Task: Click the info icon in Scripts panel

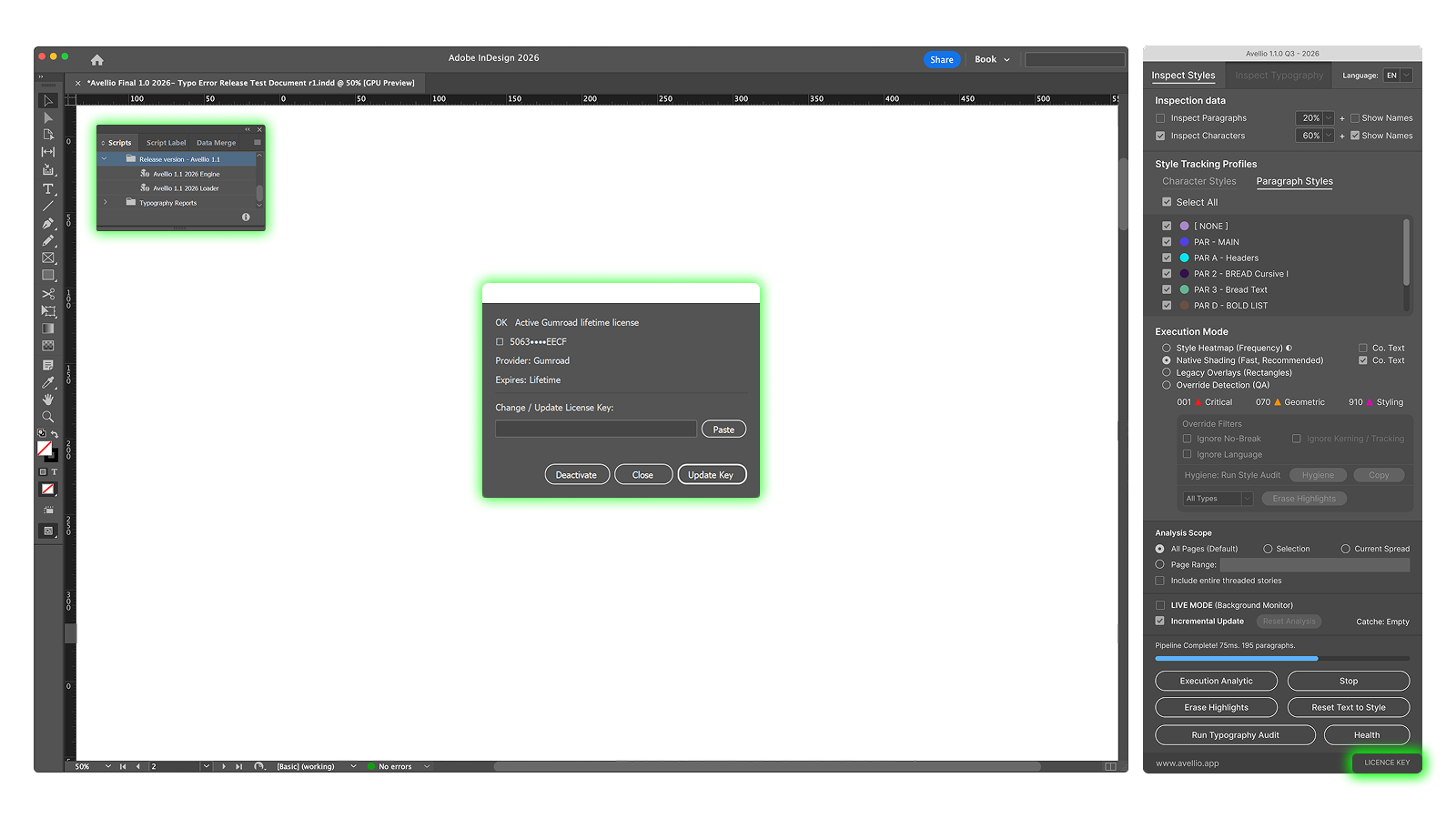Action: coord(246,217)
